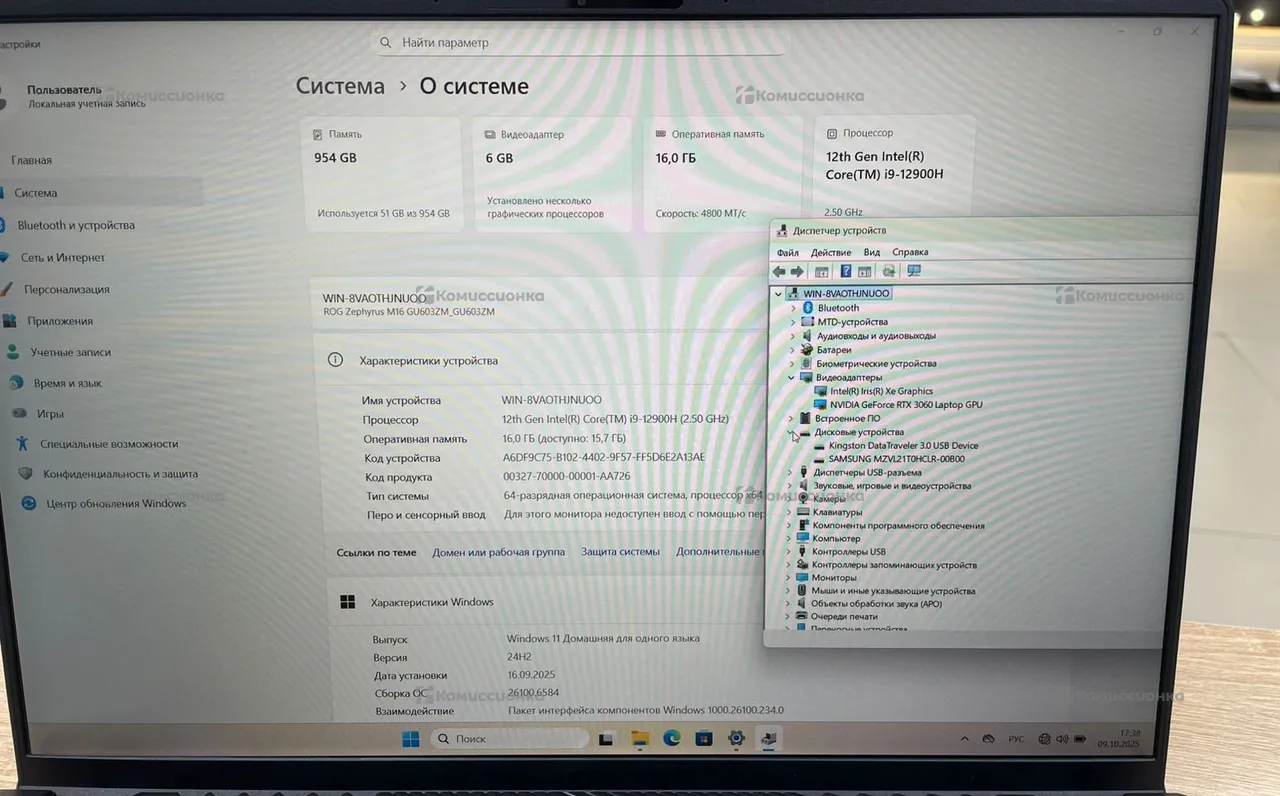Open Центр обновления Windows in sidebar
This screenshot has width=1280, height=796.
pos(116,504)
